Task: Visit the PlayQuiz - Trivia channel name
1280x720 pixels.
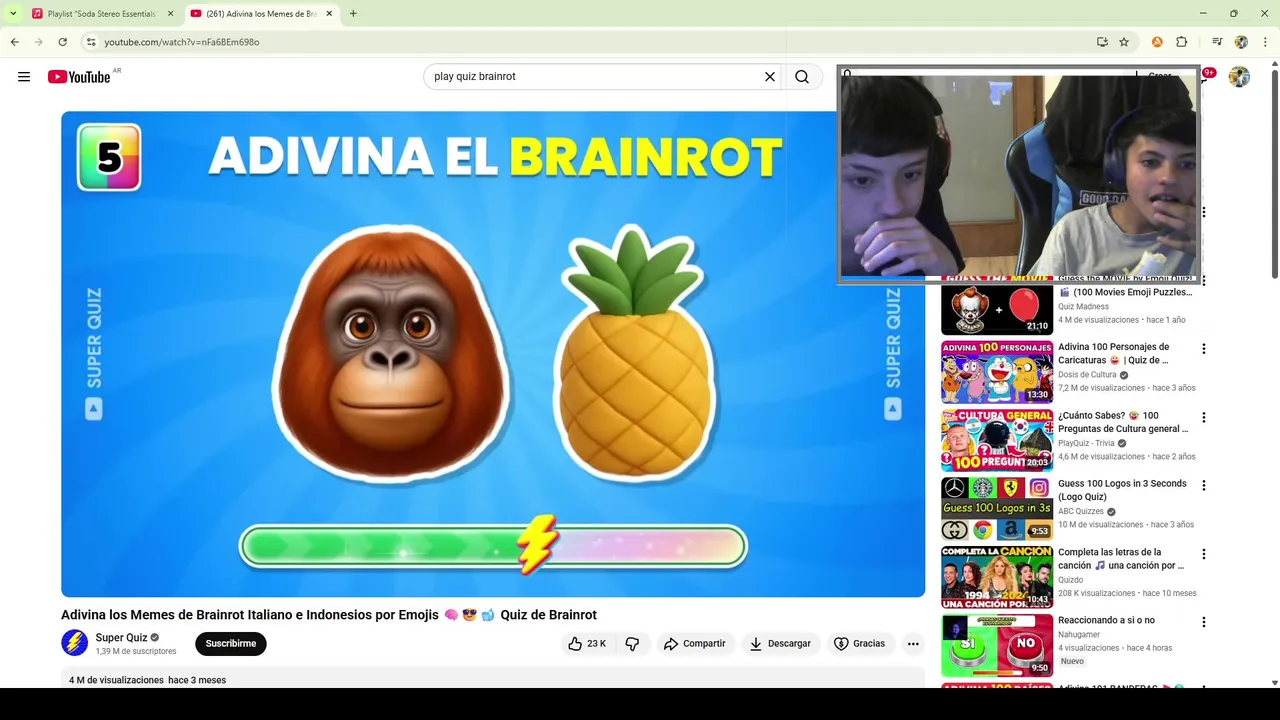Action: 1086,443
